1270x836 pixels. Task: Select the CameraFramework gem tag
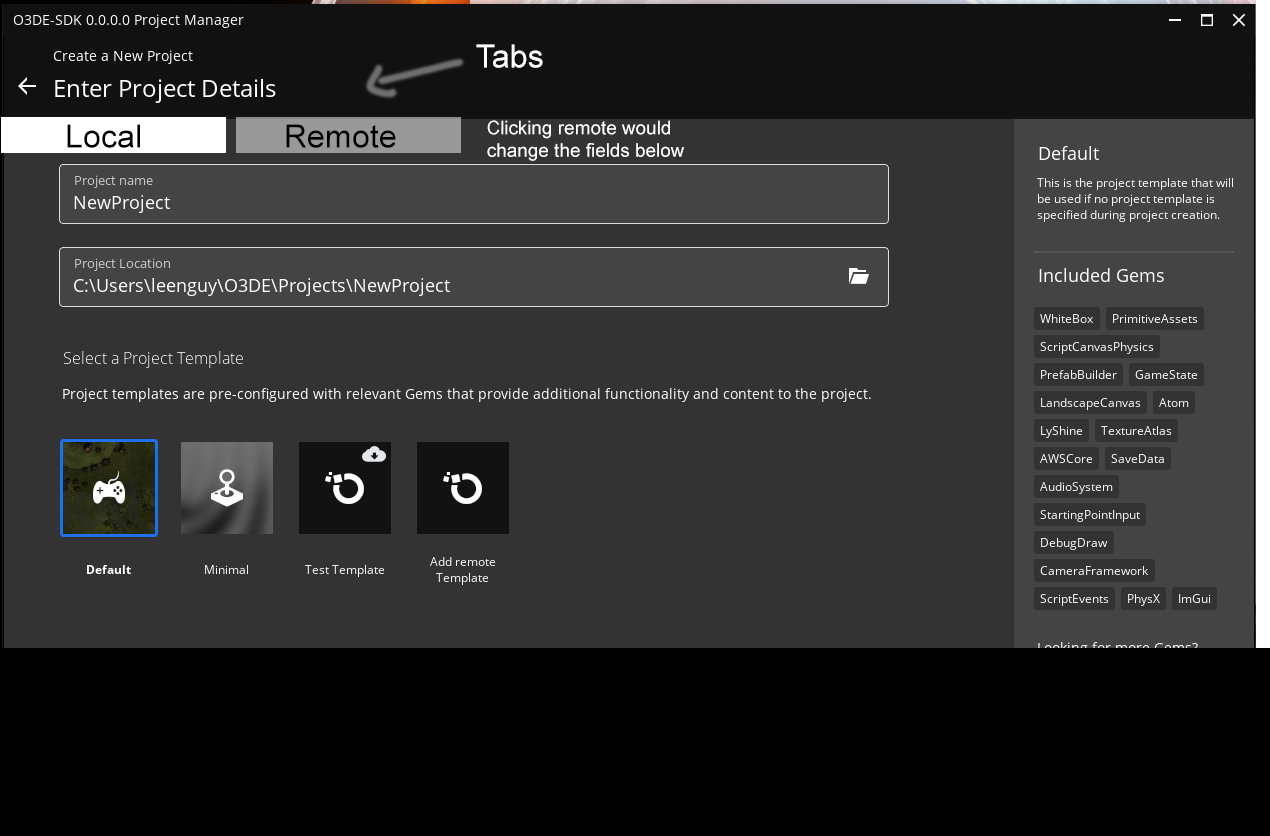1094,570
